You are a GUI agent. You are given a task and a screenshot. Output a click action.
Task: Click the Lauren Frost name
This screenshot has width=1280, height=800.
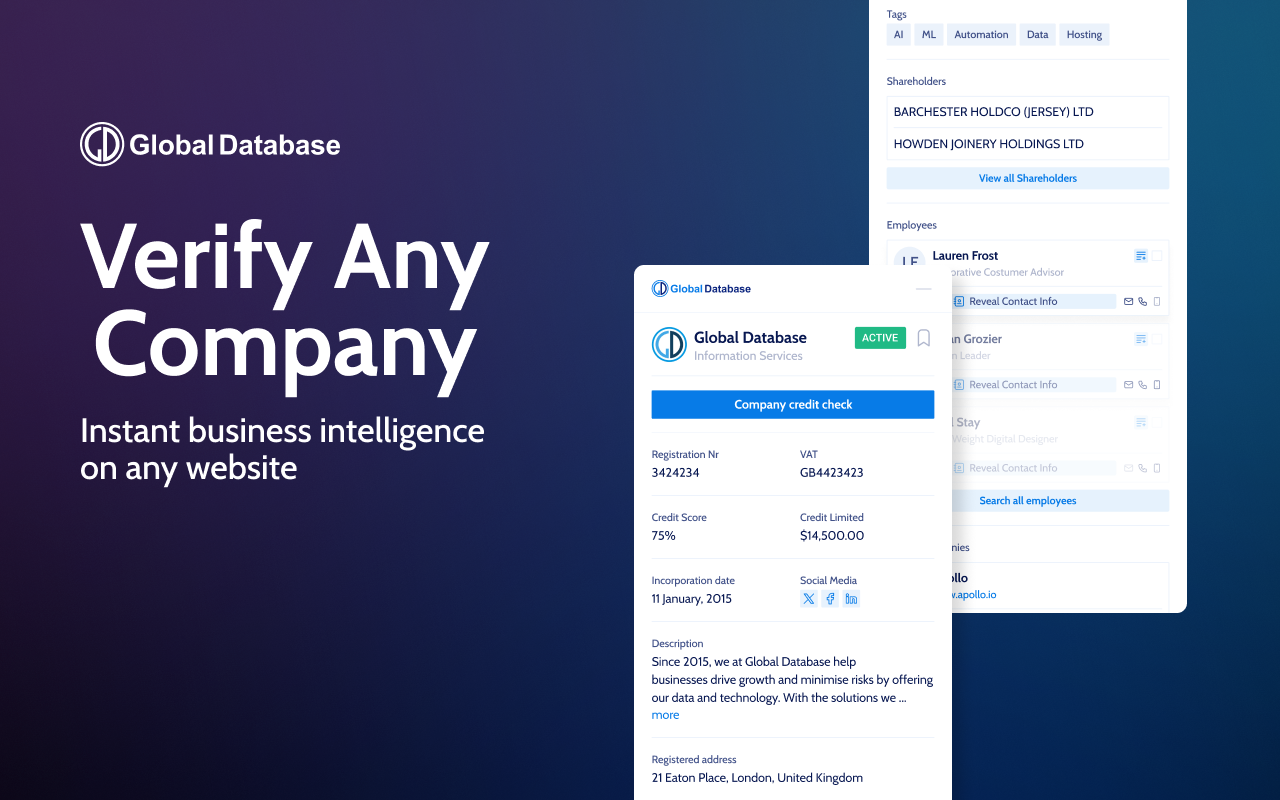[965, 255]
